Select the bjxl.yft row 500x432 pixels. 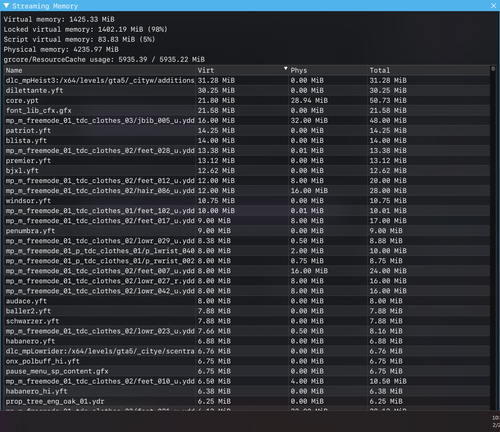pyautogui.click(x=247, y=171)
